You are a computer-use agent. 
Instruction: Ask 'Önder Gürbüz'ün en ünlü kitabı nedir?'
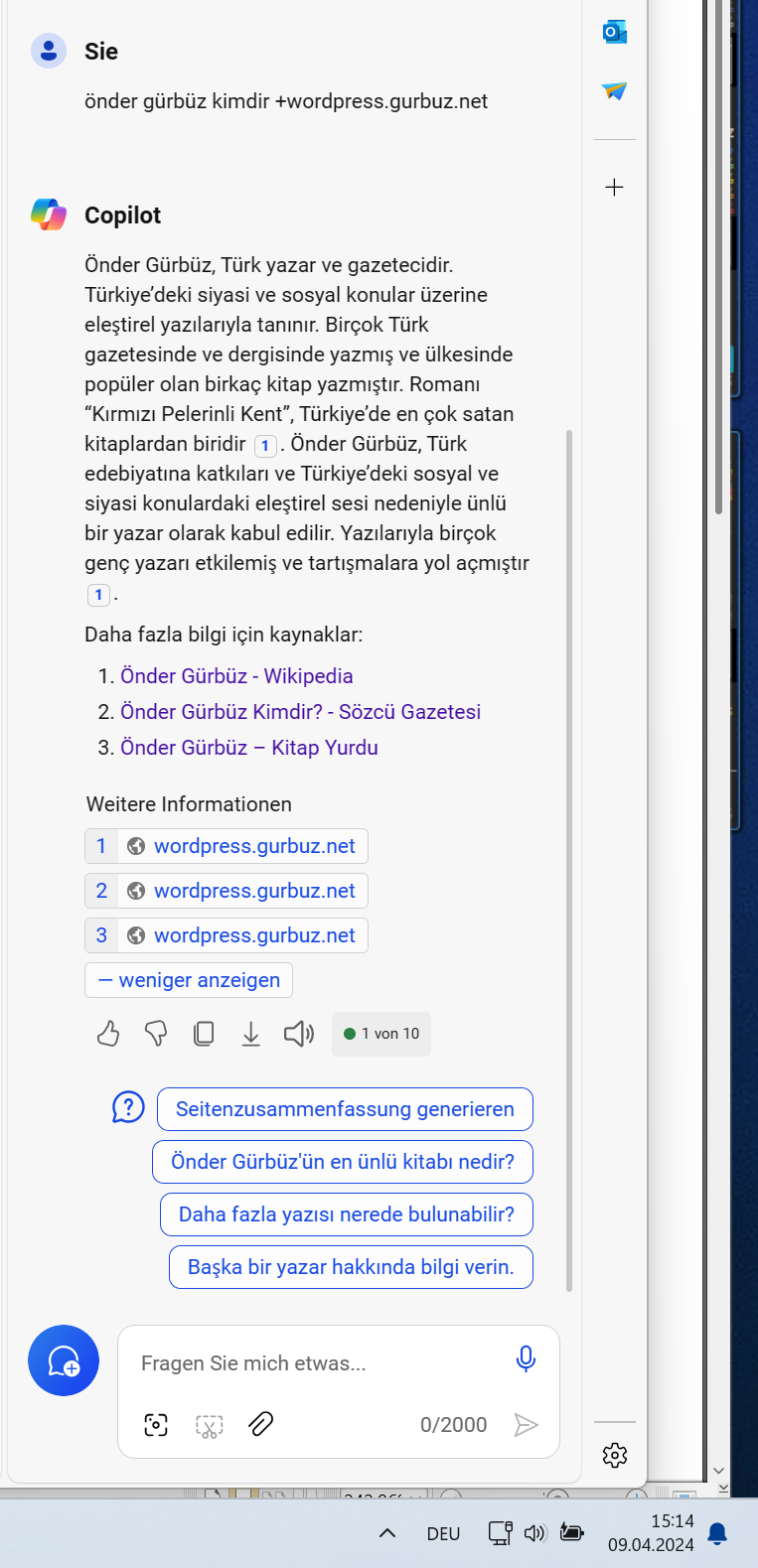click(x=343, y=1162)
